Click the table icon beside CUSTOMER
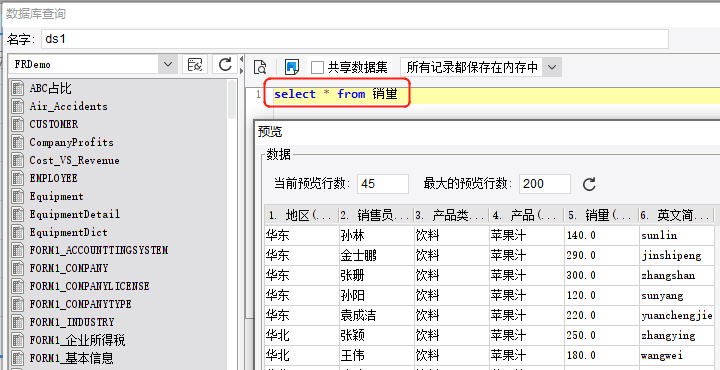The image size is (720, 370). point(18,124)
